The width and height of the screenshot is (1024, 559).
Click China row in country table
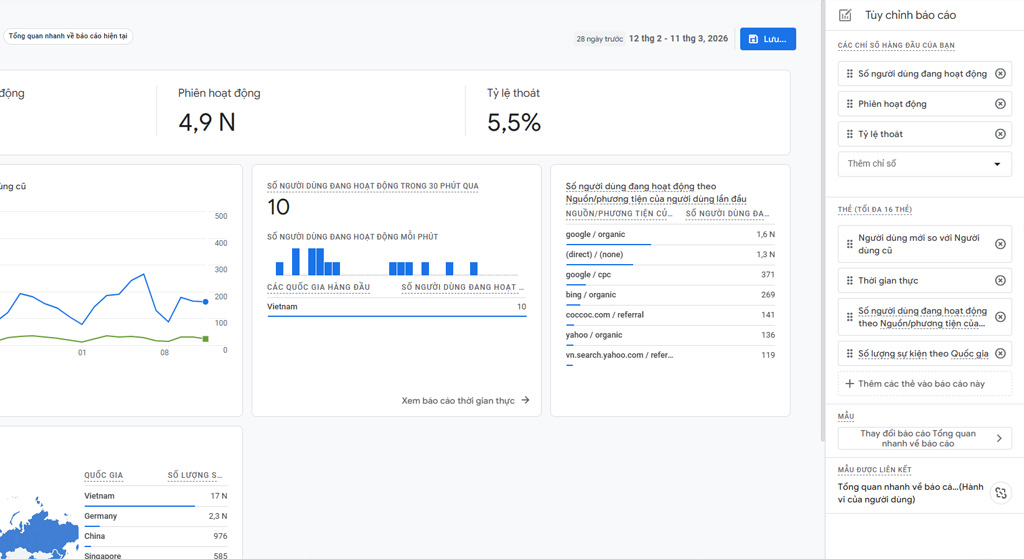(155, 537)
